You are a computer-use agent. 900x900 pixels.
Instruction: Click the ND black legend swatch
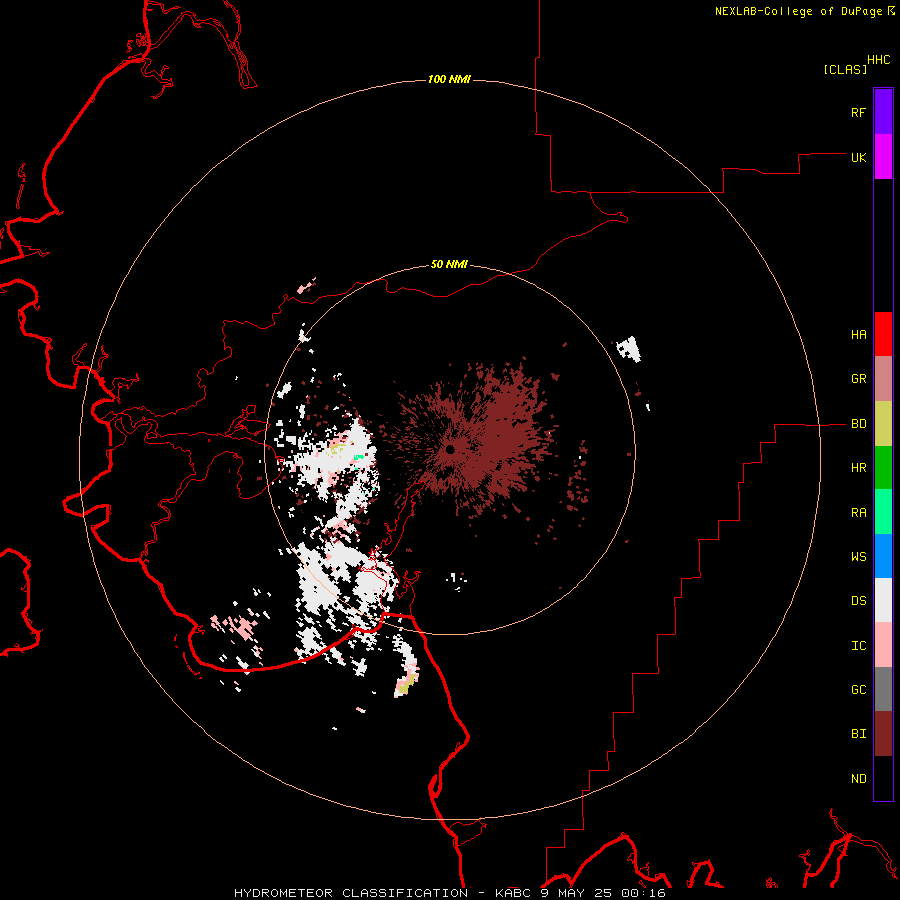pos(883,778)
